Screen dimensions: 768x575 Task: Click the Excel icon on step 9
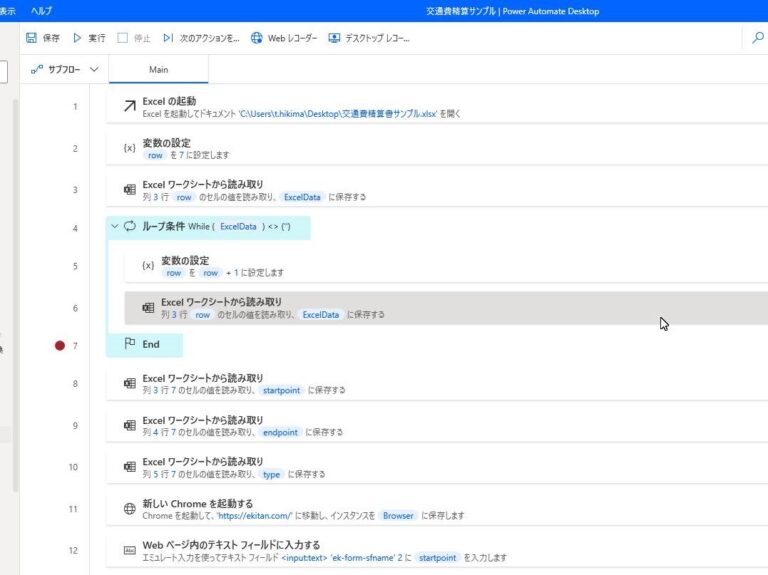pyautogui.click(x=129, y=425)
